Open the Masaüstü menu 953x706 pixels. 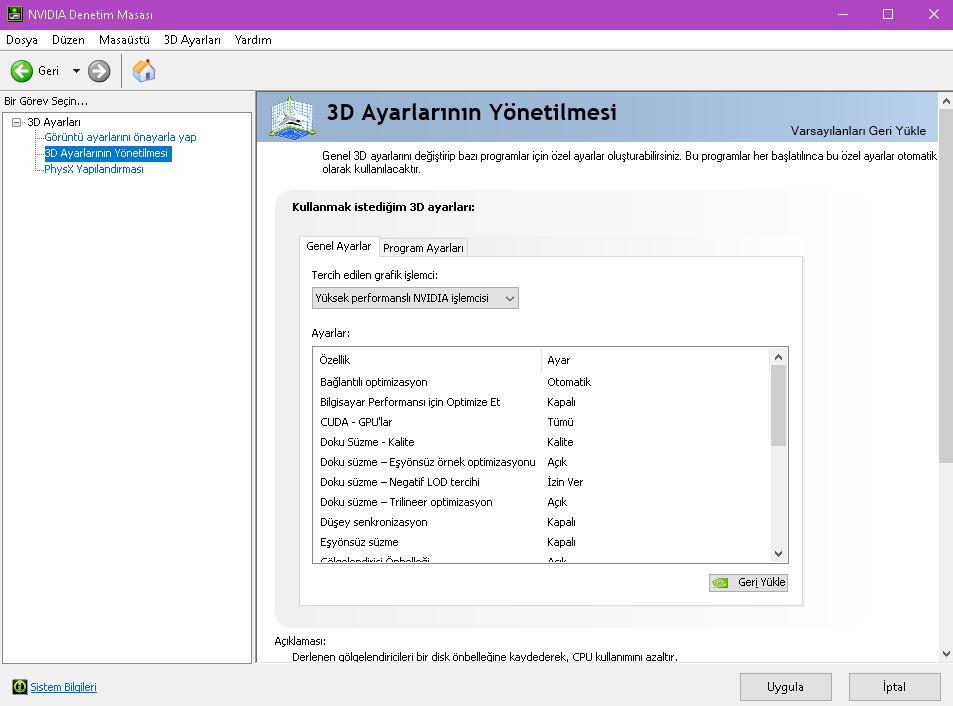point(124,40)
